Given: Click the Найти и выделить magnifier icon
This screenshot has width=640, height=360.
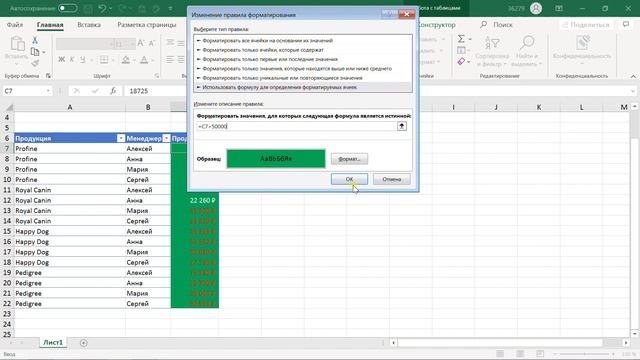Looking at the screenshot, I should (527, 43).
